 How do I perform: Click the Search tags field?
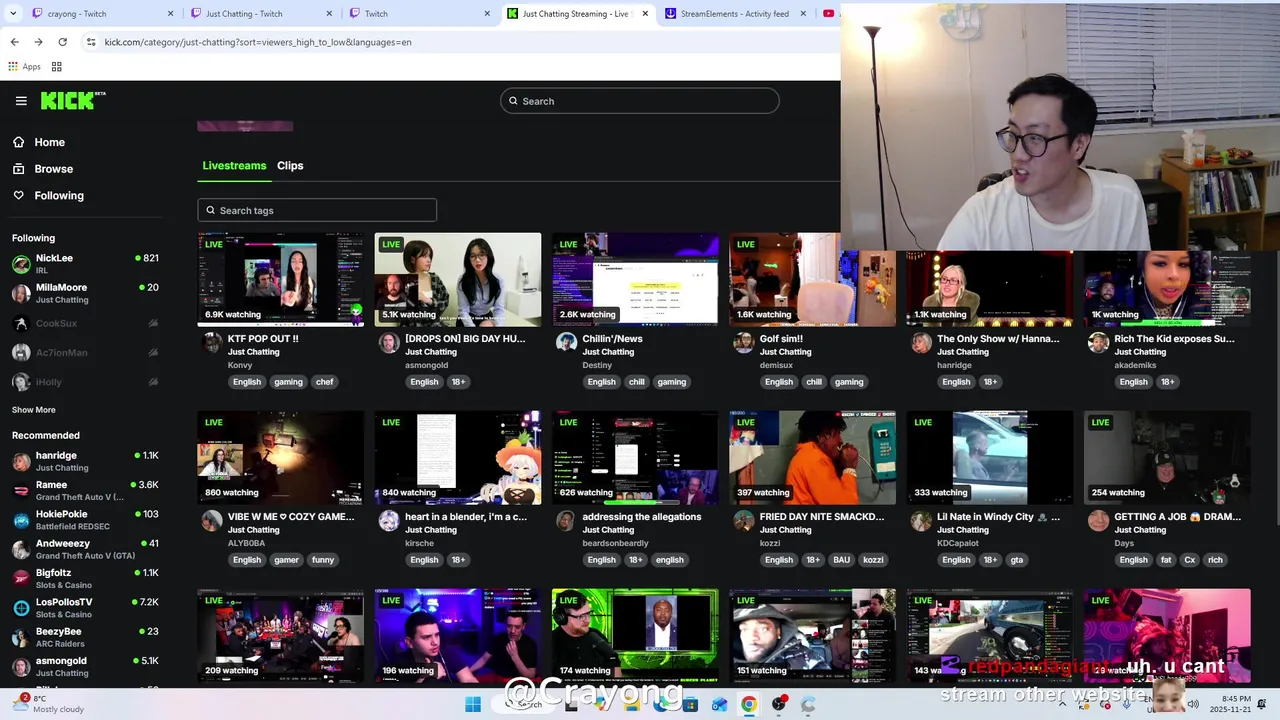point(317,210)
